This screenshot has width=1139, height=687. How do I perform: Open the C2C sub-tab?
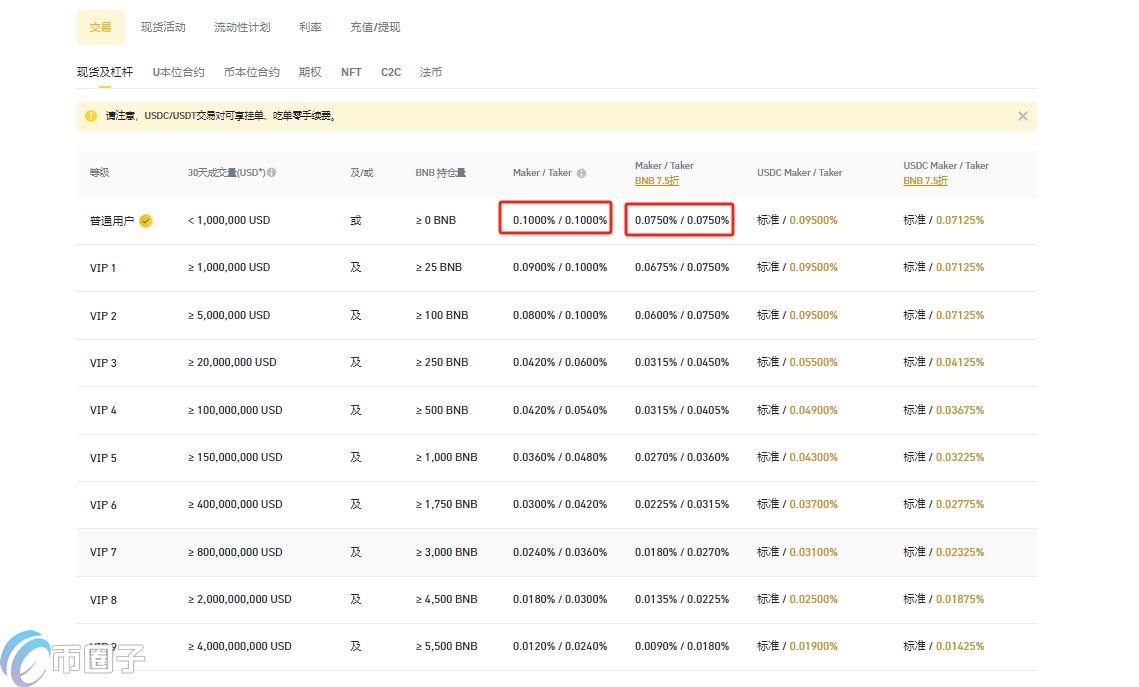pos(391,72)
